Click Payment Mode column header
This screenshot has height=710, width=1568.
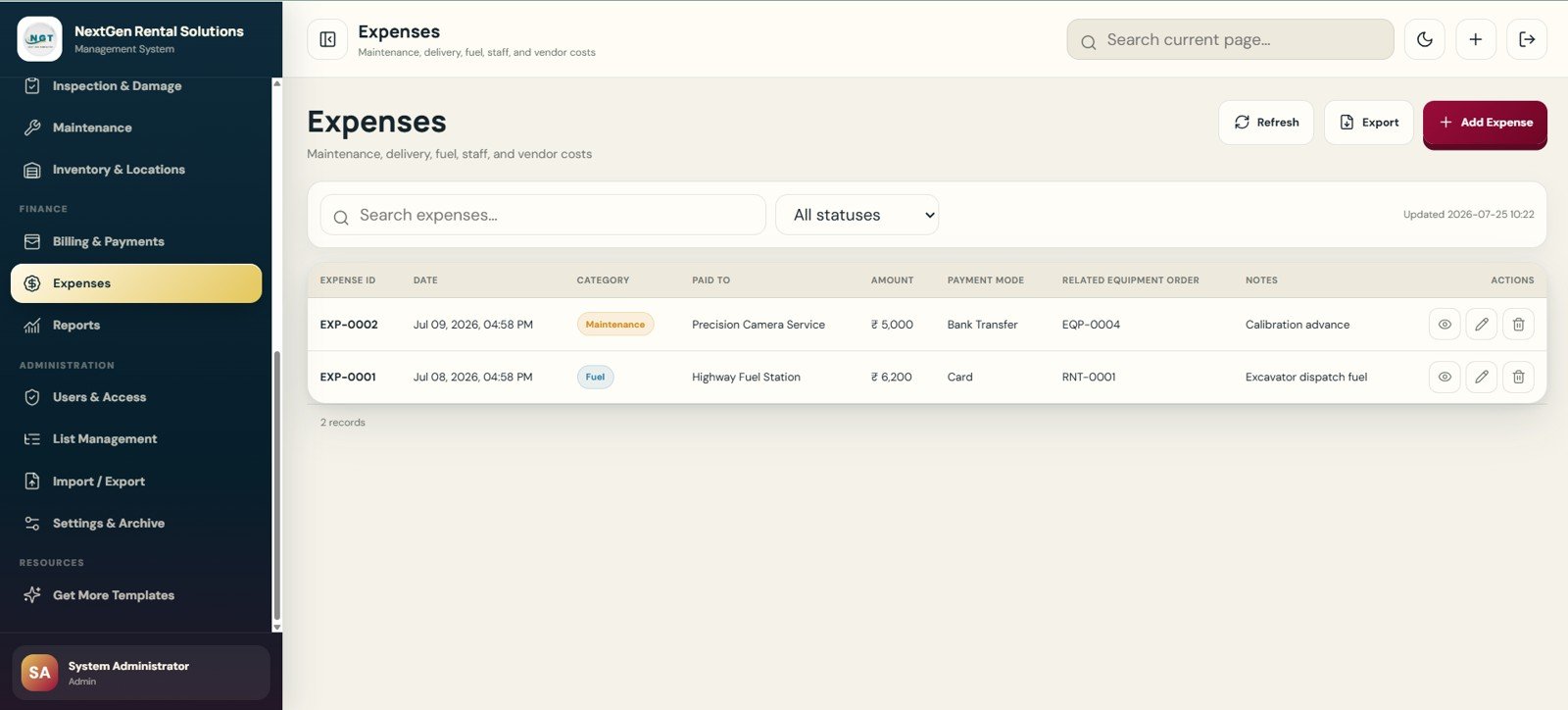pos(985,280)
